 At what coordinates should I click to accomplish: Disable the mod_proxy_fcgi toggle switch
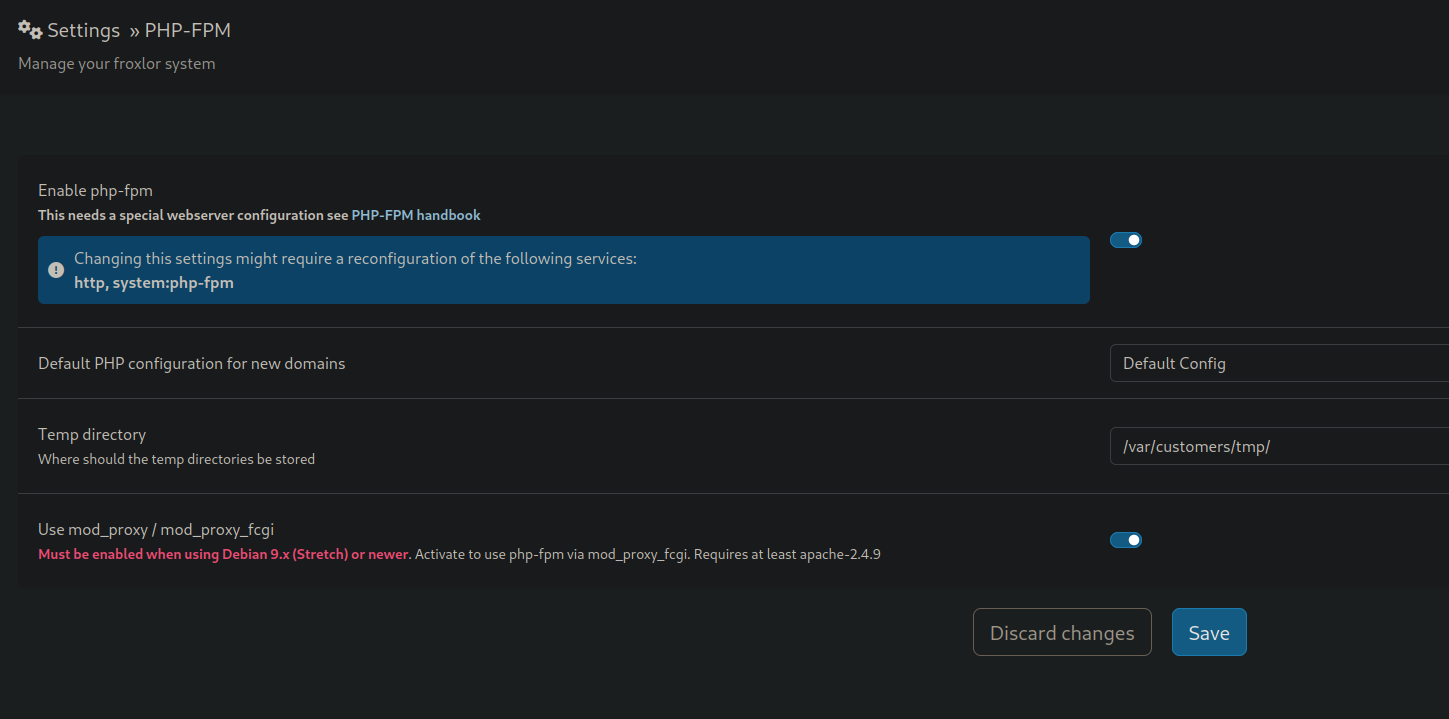[x=1126, y=540]
